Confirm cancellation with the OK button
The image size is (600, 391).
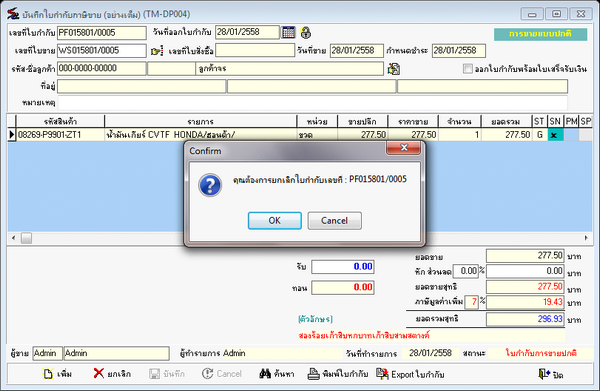click(x=275, y=221)
